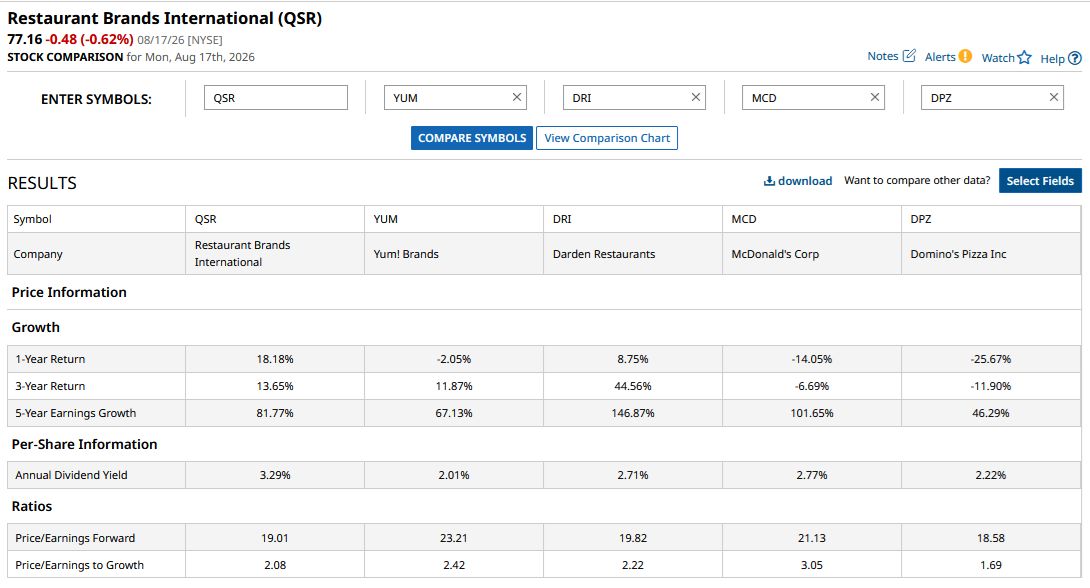Select the 1-Year Return row label
The width and height of the screenshot is (1090, 588).
50,359
